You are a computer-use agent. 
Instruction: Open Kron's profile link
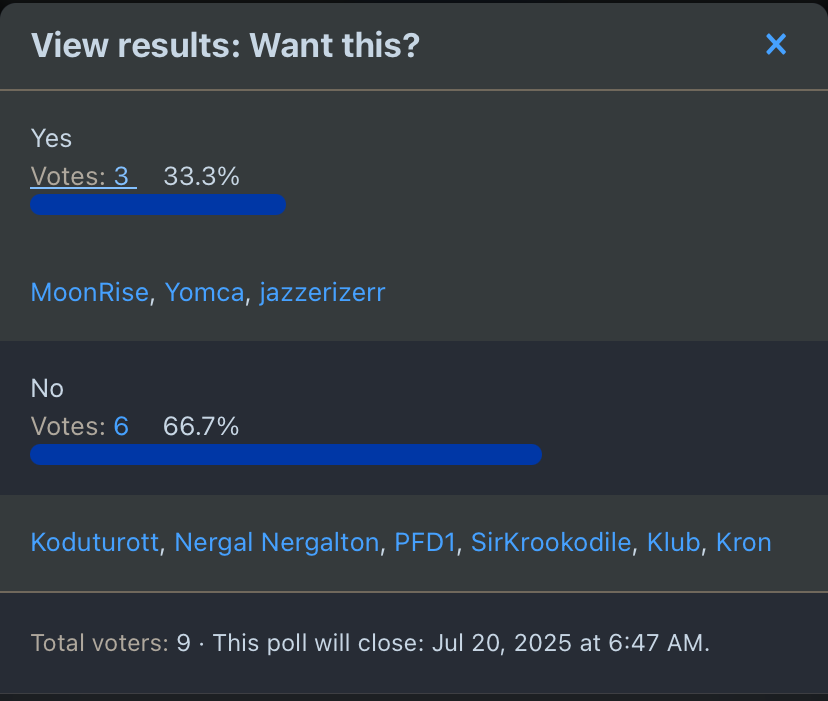[x=743, y=543]
